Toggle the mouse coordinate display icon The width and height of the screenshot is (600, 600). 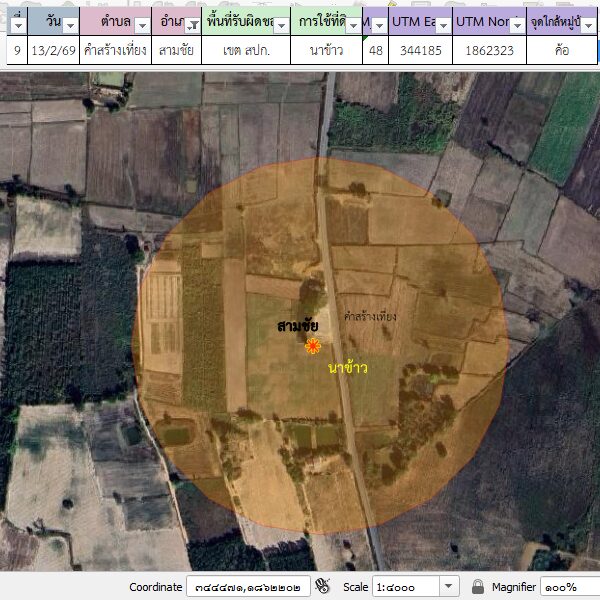(x=322, y=587)
